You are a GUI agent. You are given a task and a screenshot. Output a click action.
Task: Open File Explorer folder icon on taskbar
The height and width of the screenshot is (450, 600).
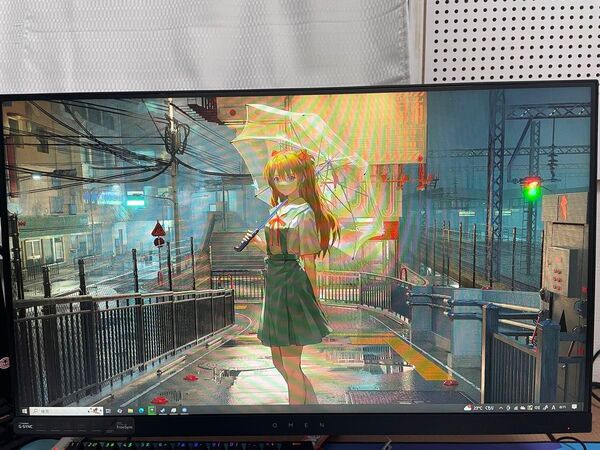point(130,411)
